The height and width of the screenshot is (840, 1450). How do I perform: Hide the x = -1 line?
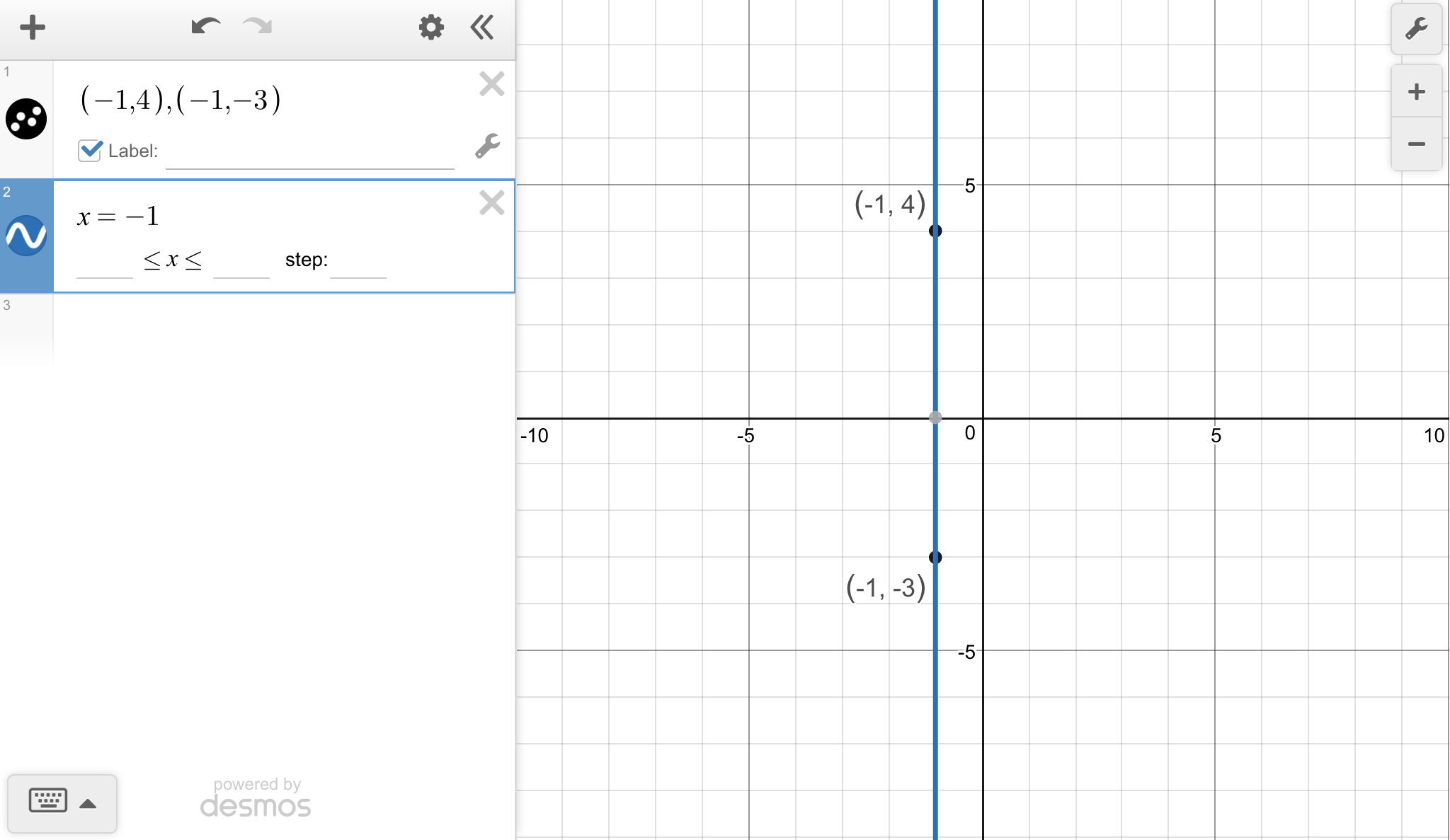pyautogui.click(x=26, y=235)
